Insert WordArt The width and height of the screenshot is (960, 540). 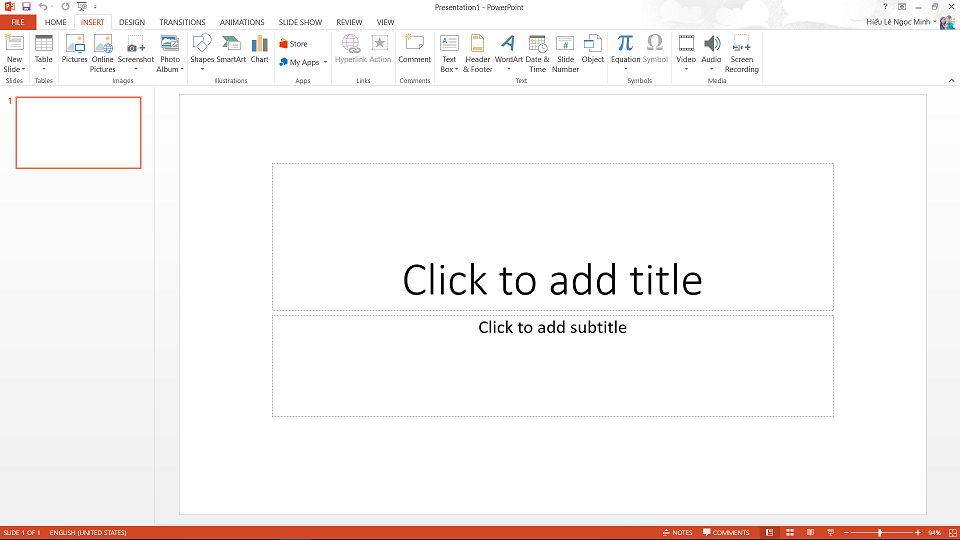point(509,53)
